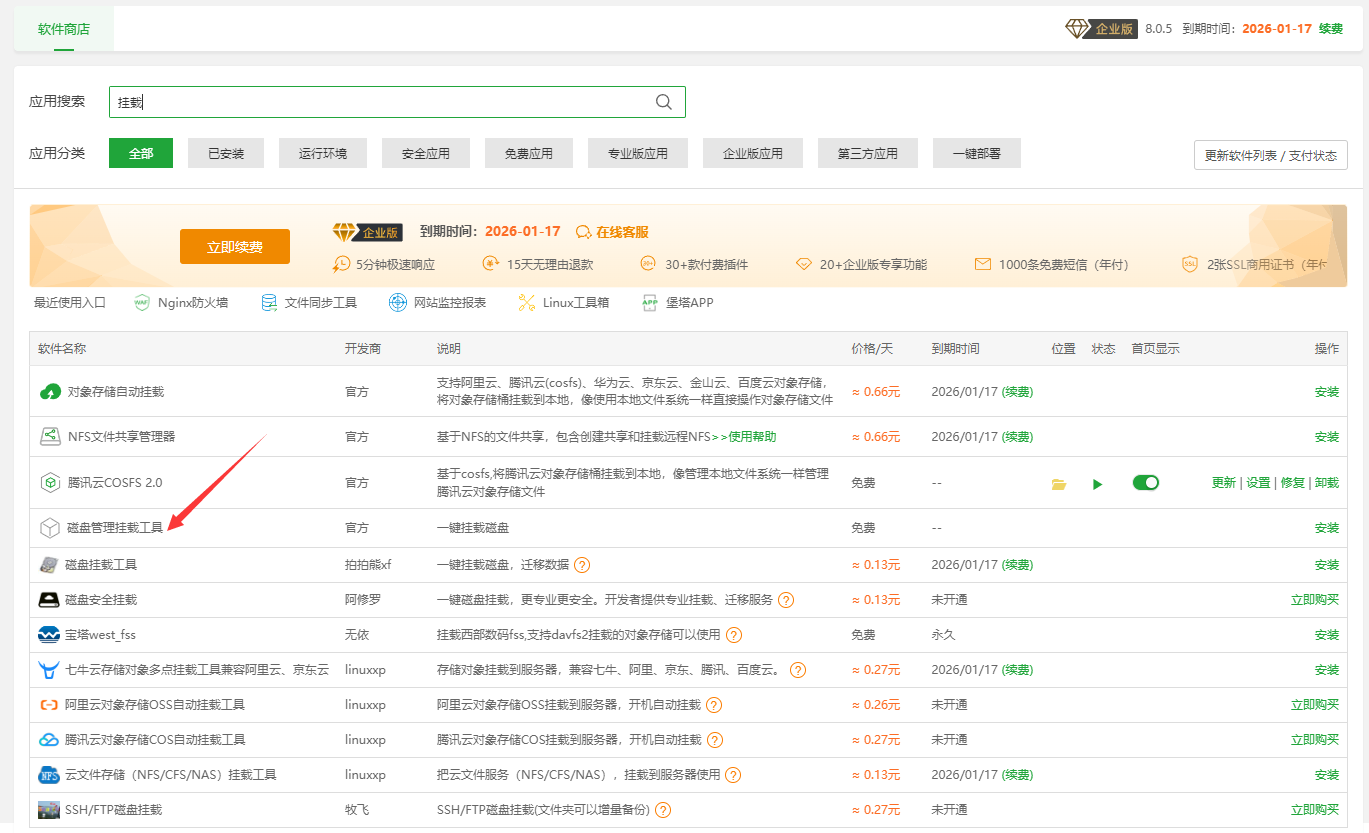1369x833 pixels.
Task: Click the SSH/FTP磁盘挂载 plugin icon
Action: tap(49, 810)
